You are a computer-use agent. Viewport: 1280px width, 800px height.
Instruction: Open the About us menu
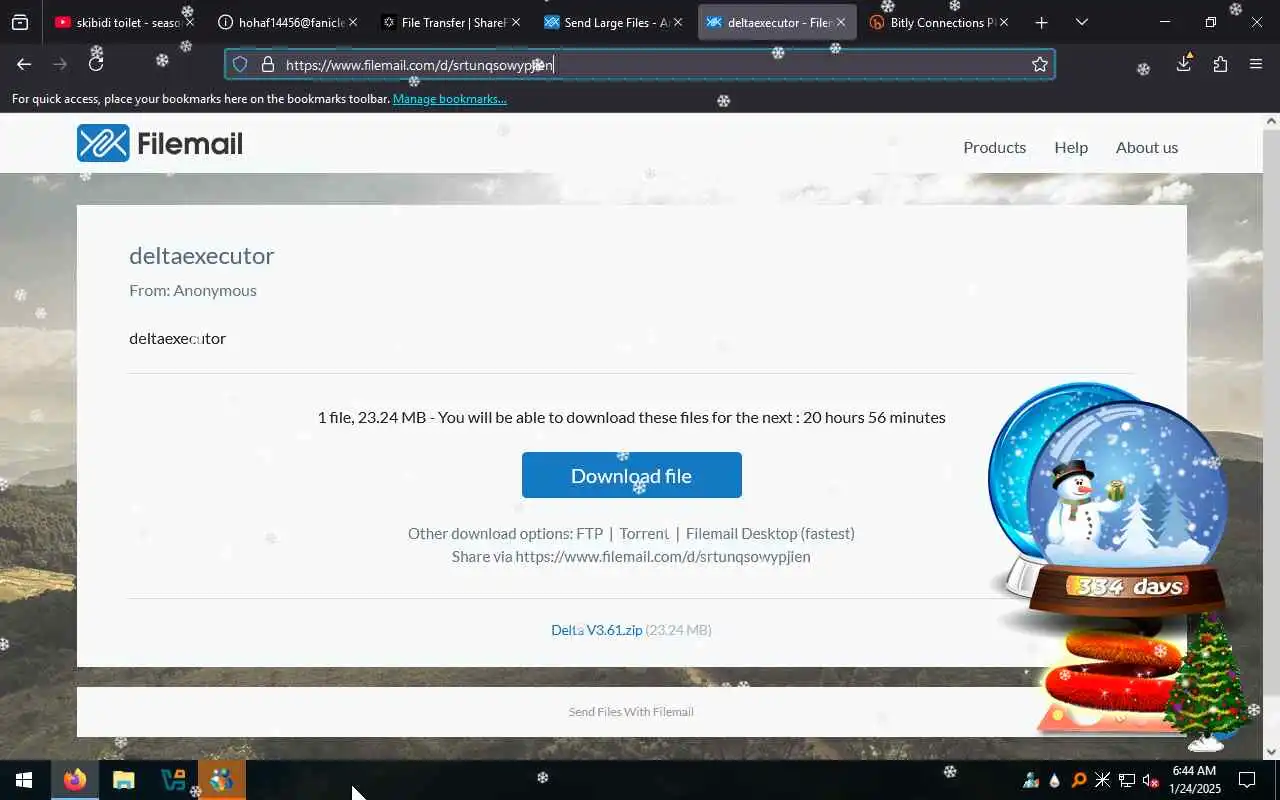tap(1147, 147)
